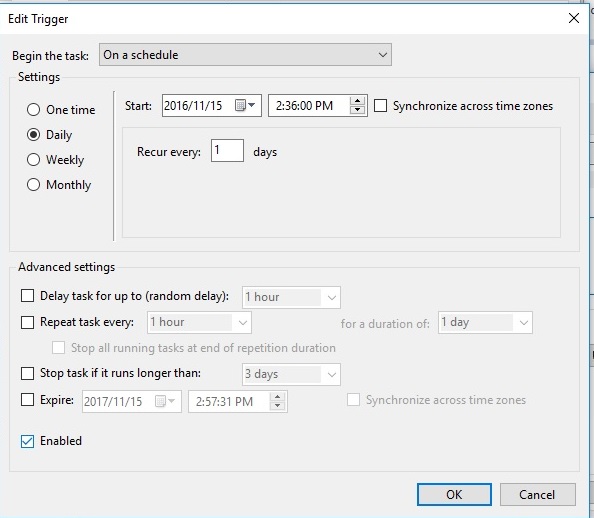This screenshot has width=594, height=518.
Task: Uncheck the Enabled checkbox
Action: tap(27, 441)
